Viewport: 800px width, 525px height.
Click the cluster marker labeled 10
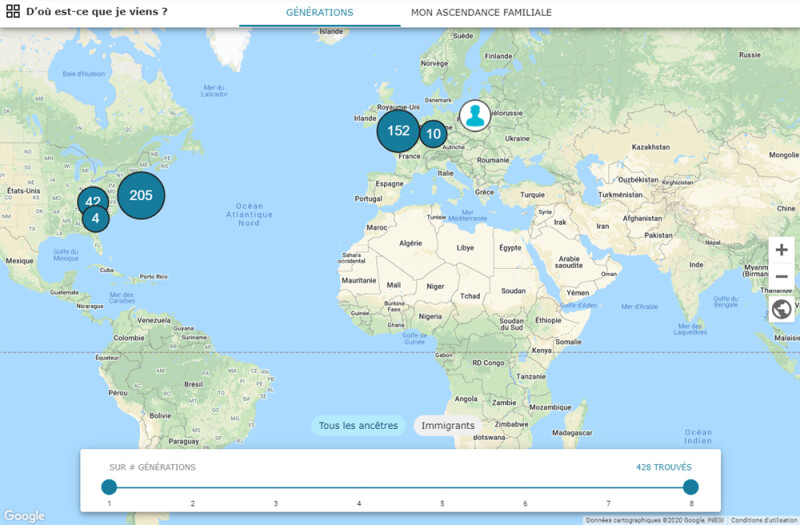pyautogui.click(x=433, y=134)
